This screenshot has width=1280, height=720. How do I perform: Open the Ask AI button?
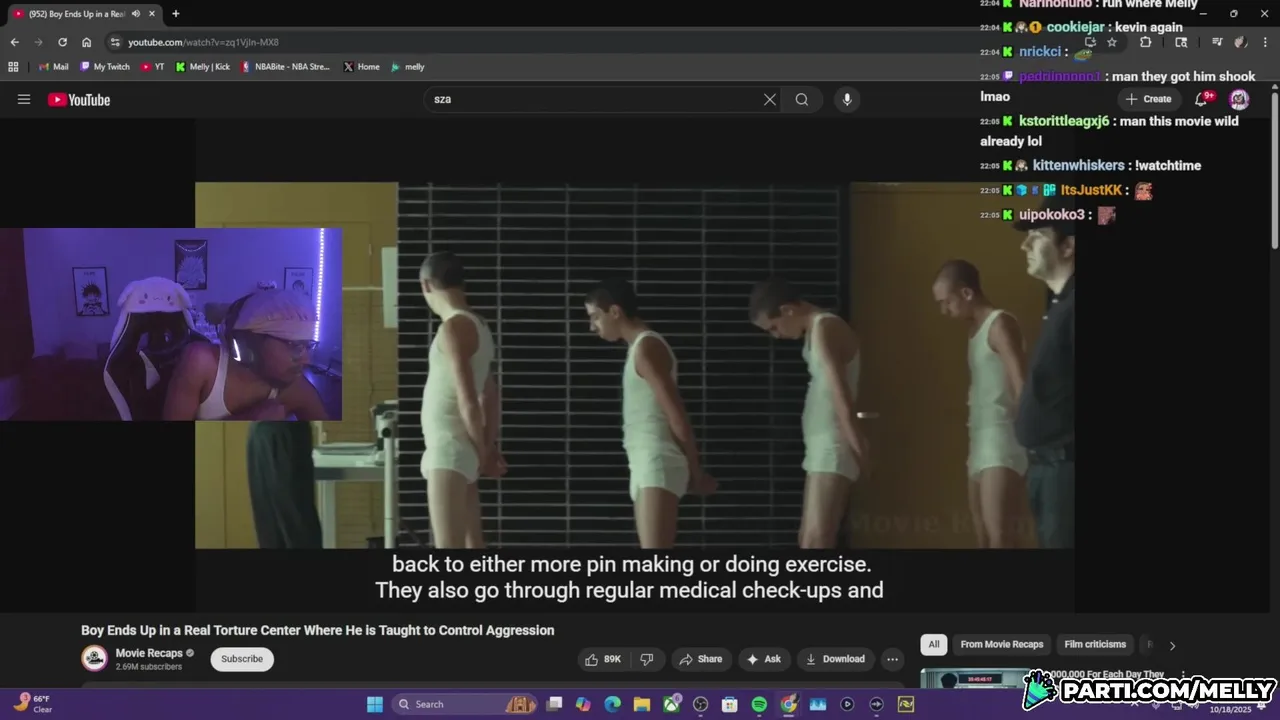763,659
